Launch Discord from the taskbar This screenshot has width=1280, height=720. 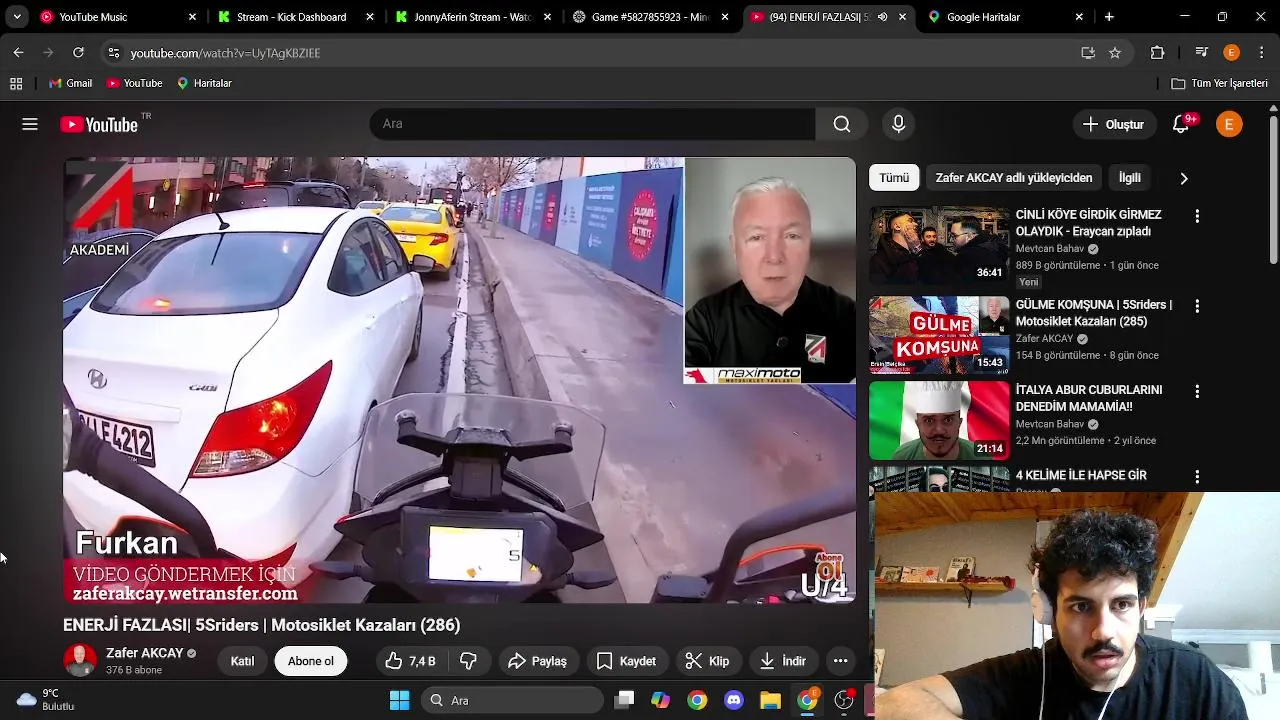[x=733, y=700]
